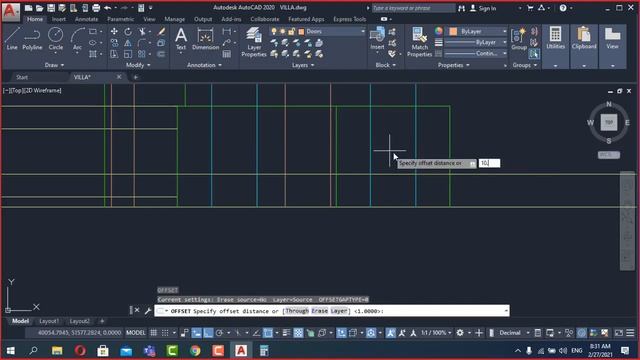
Task: Open the layer dropdown showing Doors
Action: coord(317,31)
